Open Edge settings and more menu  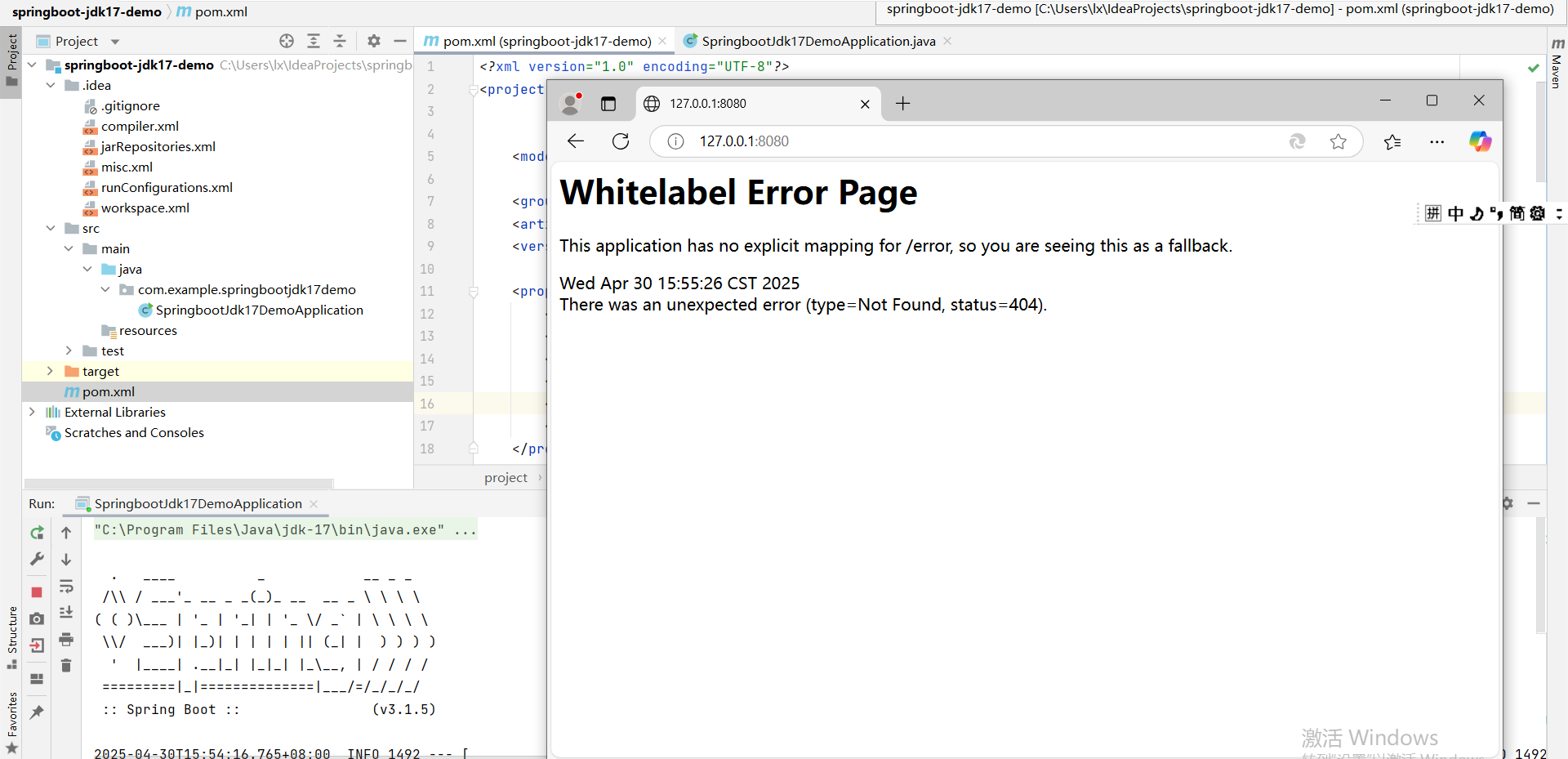pos(1437,141)
